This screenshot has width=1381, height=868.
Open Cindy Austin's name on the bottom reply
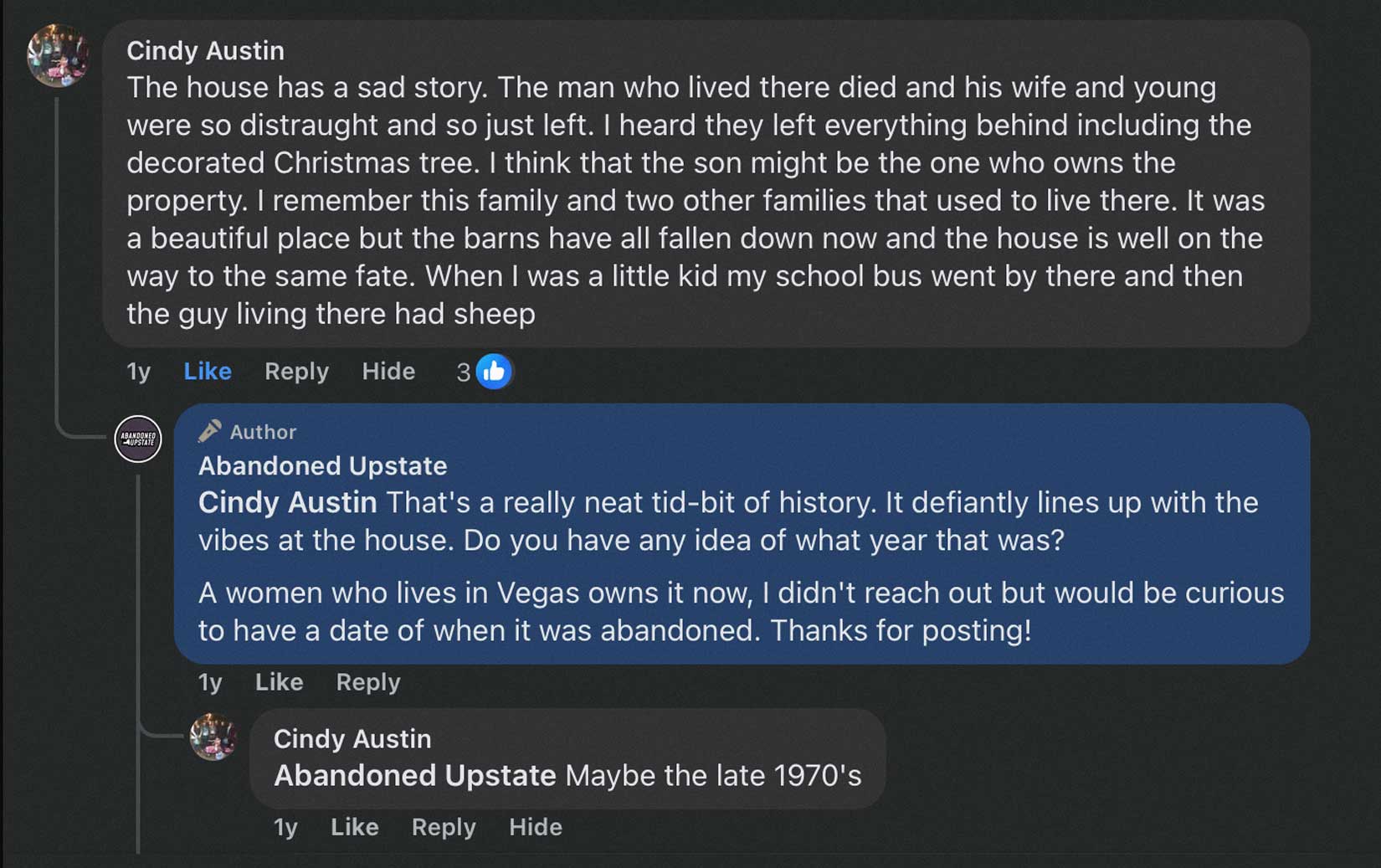(352, 738)
